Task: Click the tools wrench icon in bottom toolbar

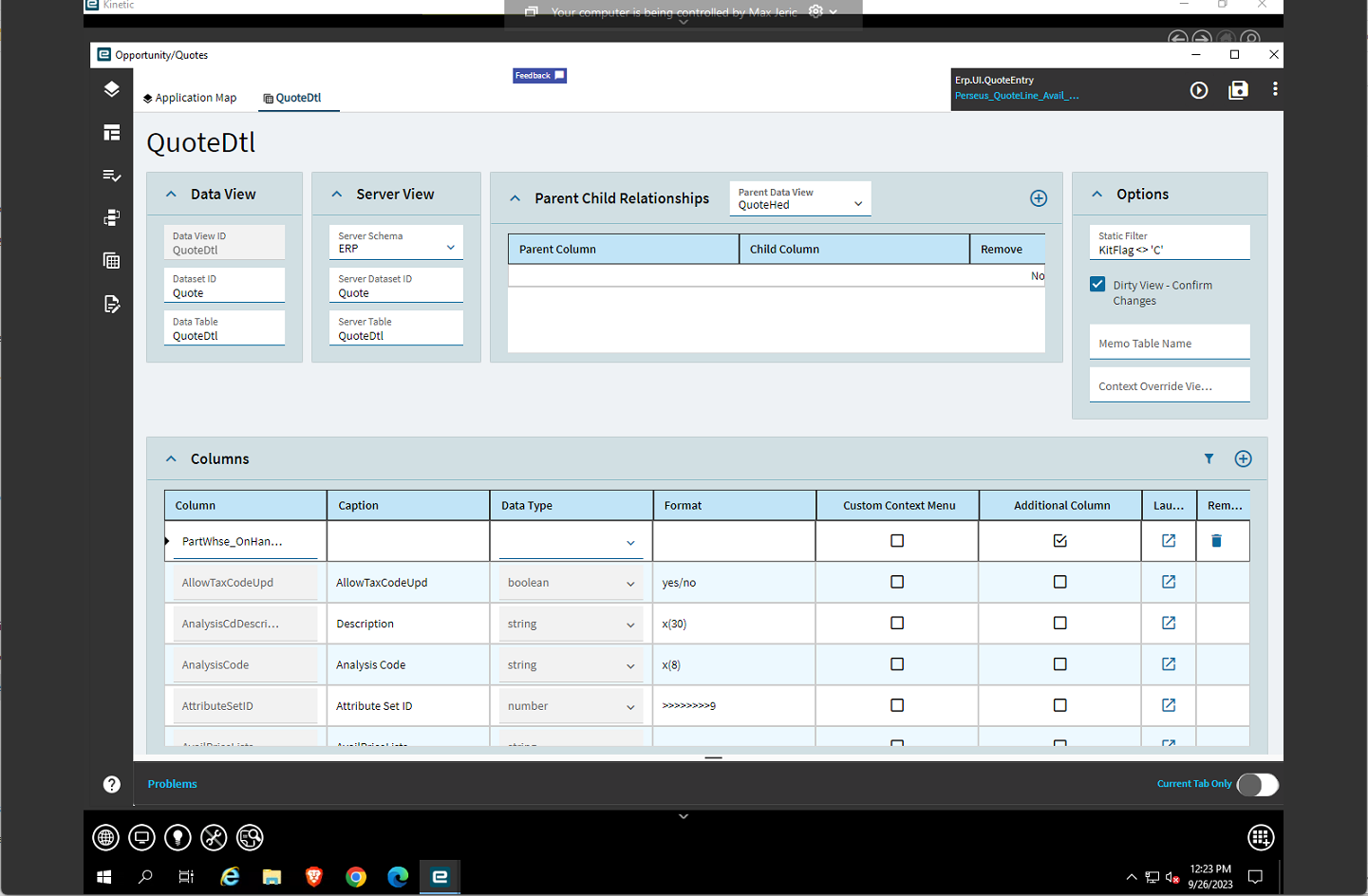Action: (214, 837)
